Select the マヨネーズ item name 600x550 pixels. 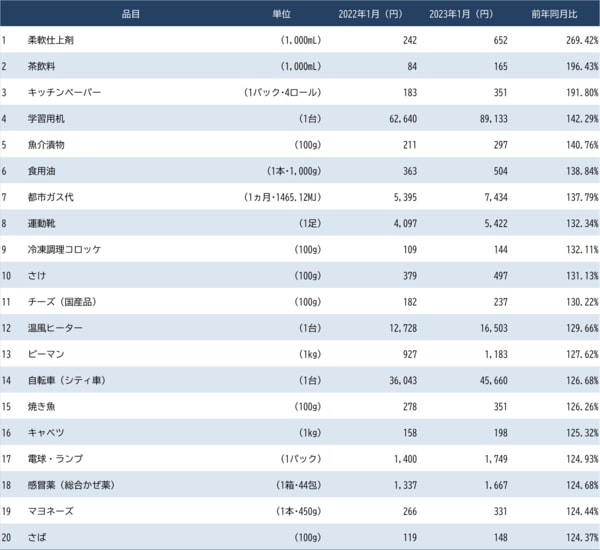[51, 511]
